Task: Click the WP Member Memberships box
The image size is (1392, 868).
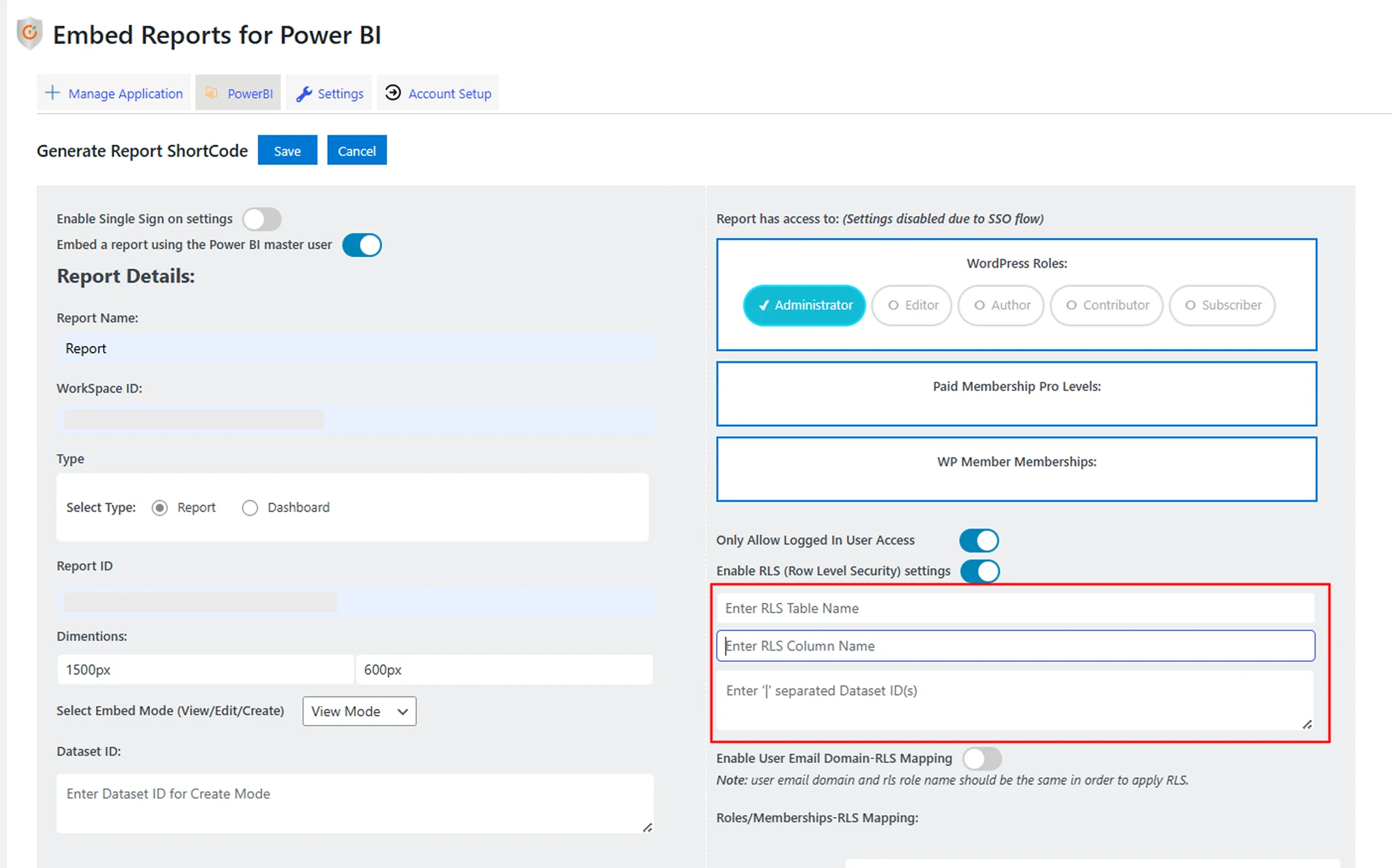Action: [1017, 469]
